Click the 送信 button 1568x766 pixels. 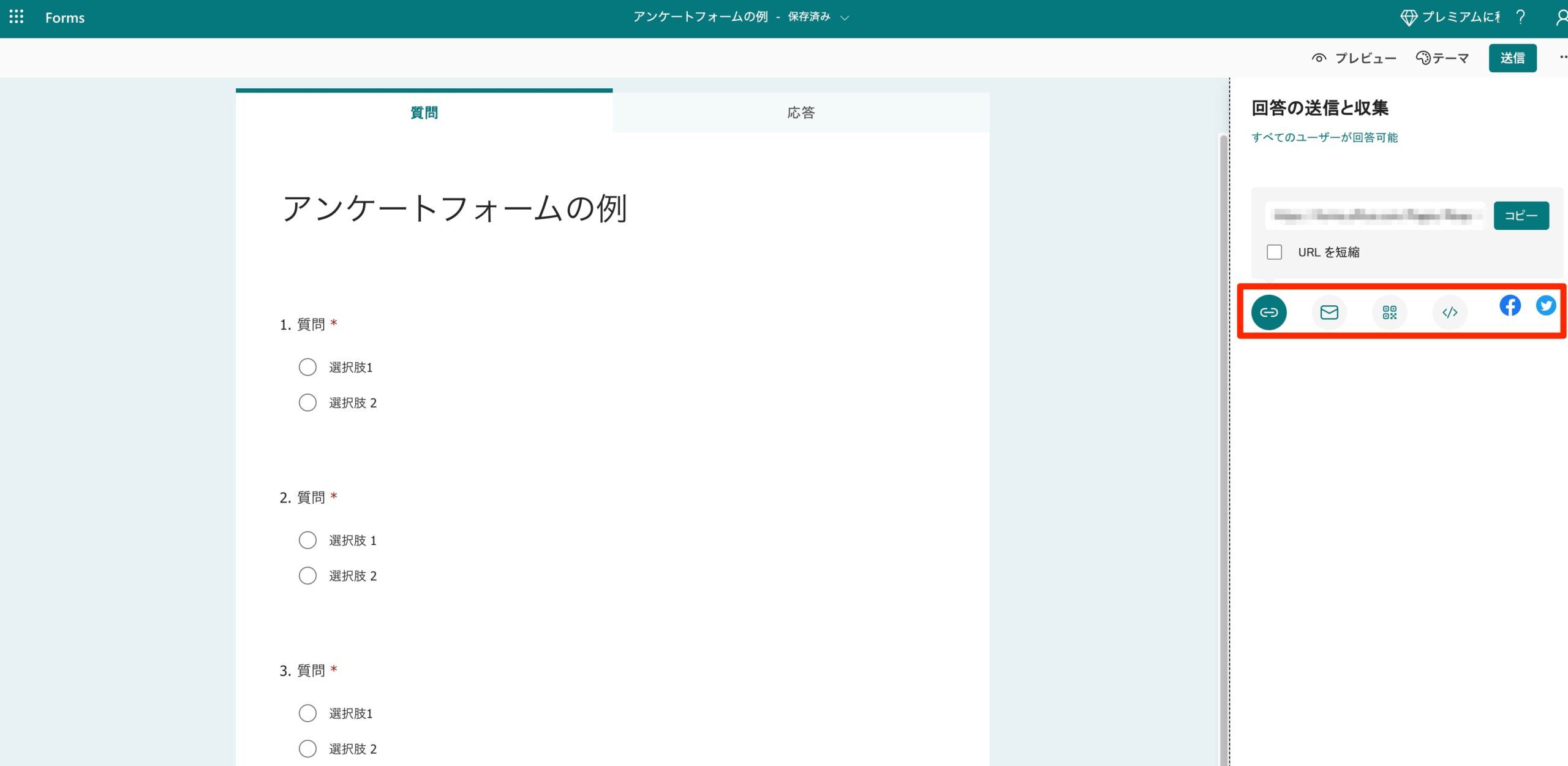pyautogui.click(x=1513, y=57)
